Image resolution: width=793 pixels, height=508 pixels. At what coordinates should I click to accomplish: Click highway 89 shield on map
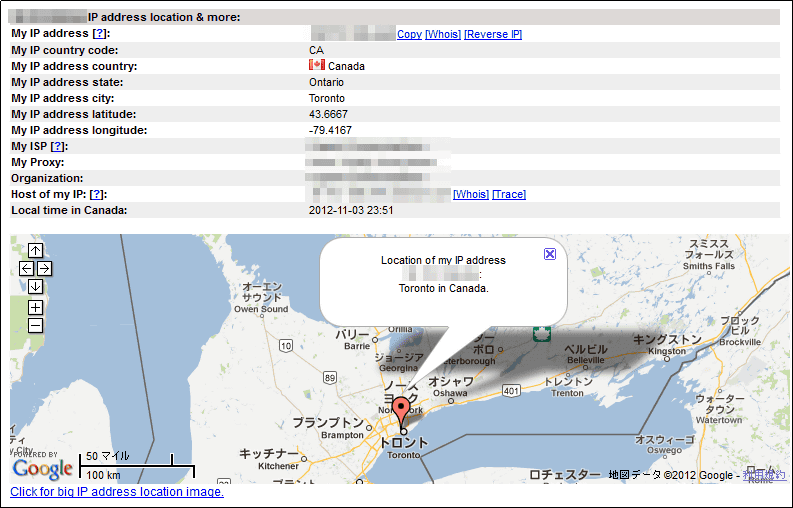point(330,377)
